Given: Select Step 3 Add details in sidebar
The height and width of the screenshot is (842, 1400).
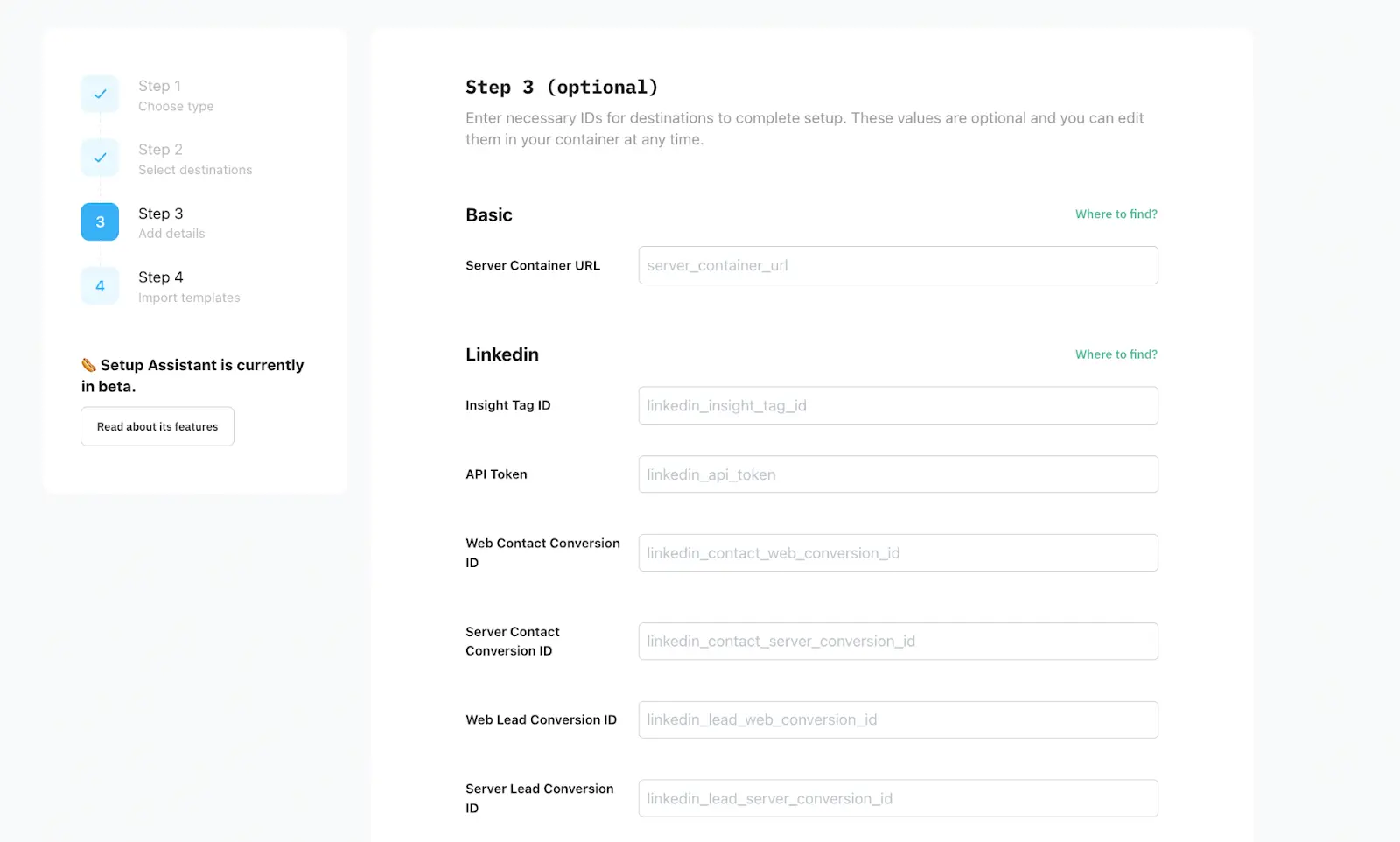Looking at the screenshot, I should tap(171, 222).
